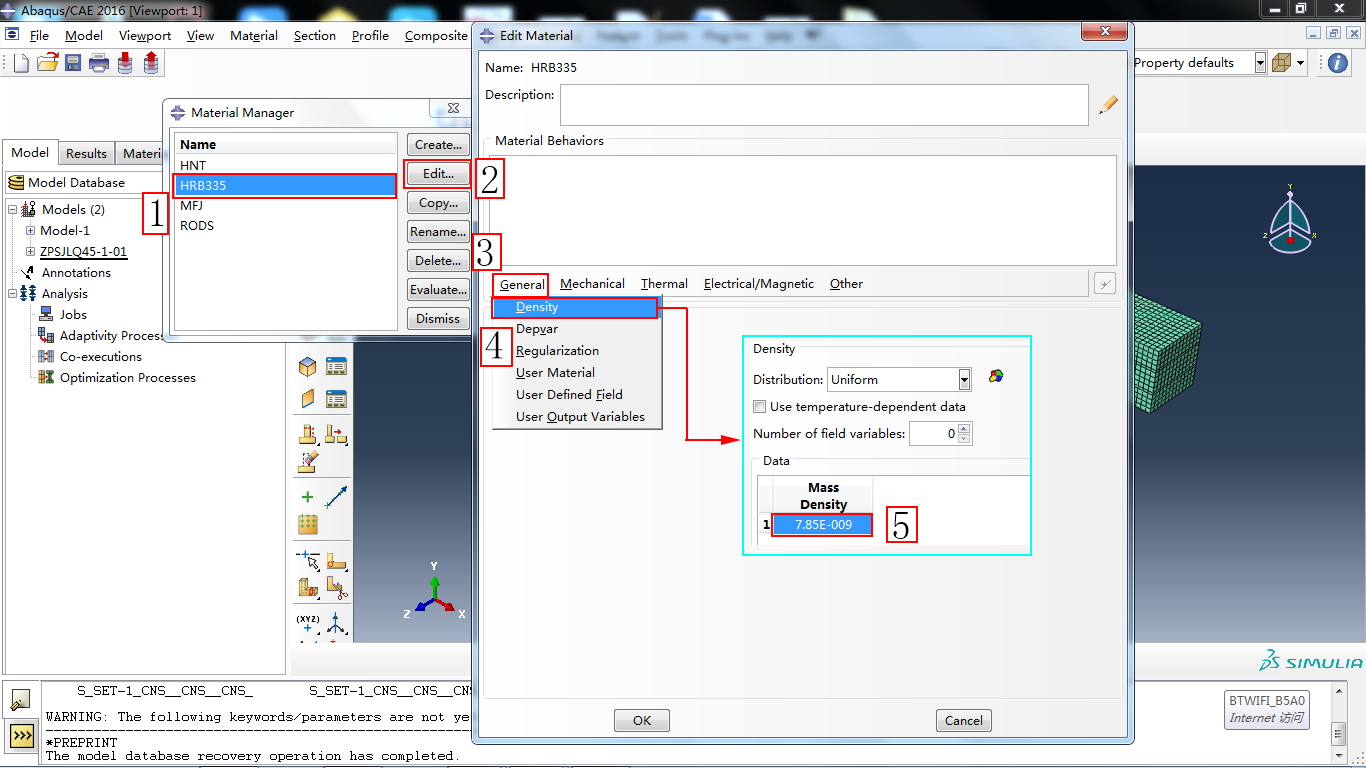Click the Partition Cell toolbox icon
The image size is (1366, 768).
pos(308,588)
